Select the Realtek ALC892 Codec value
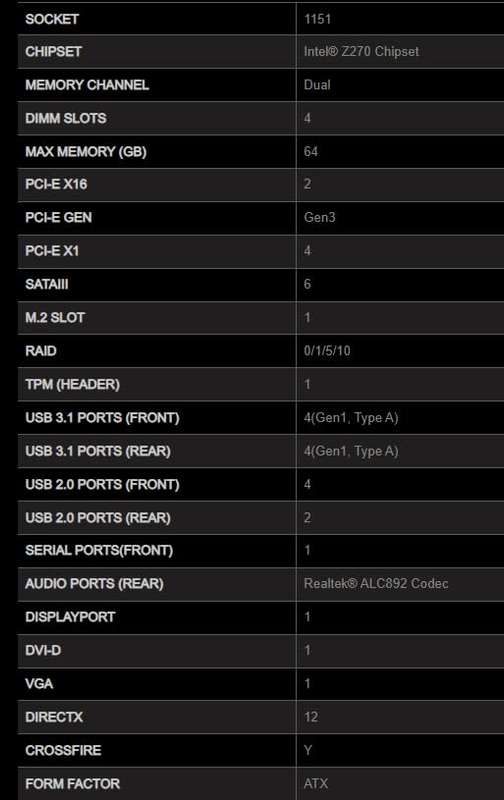 [x=376, y=584]
